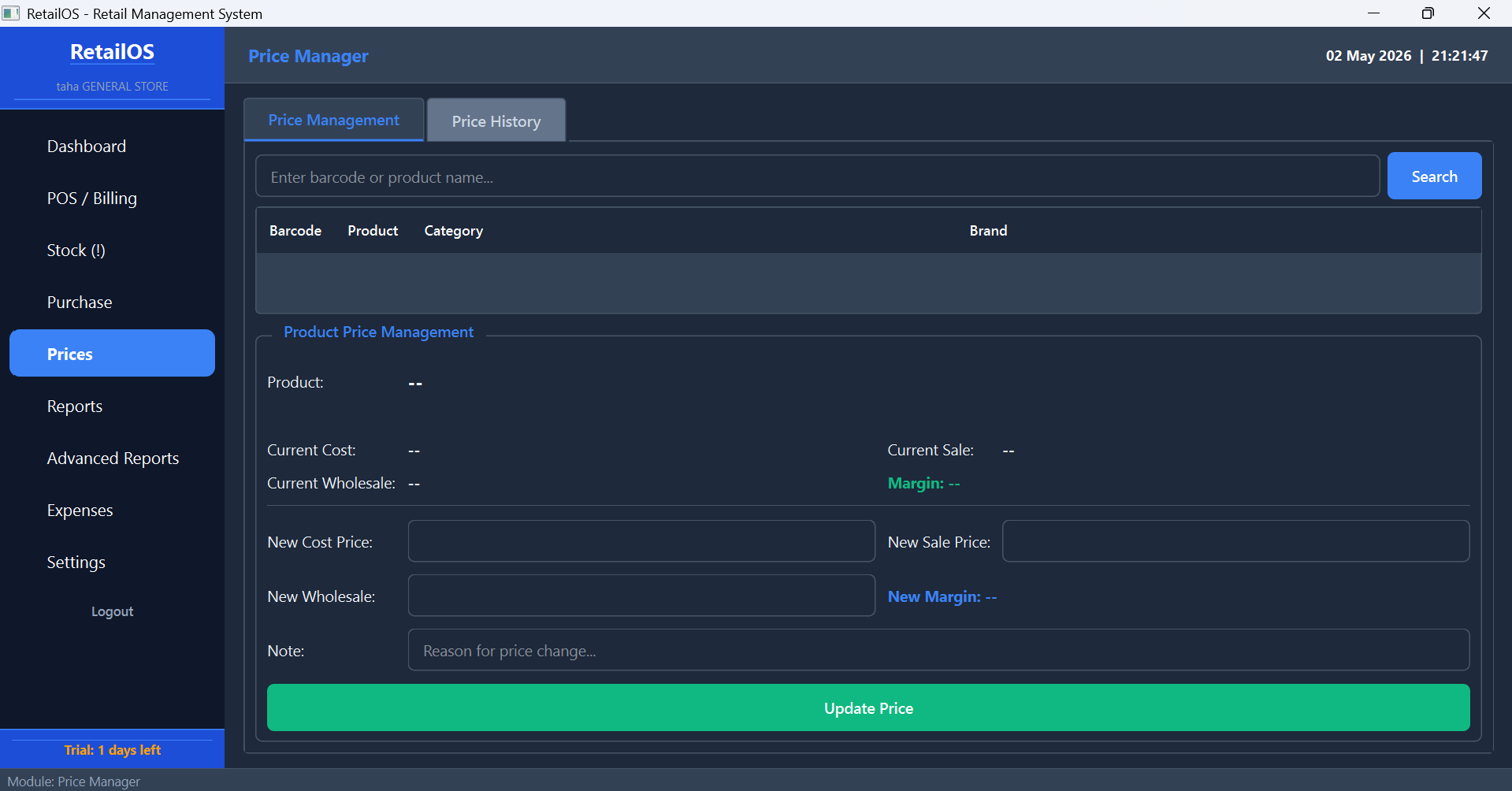
Task: Navigate to Purchase module
Action: [x=112, y=303]
